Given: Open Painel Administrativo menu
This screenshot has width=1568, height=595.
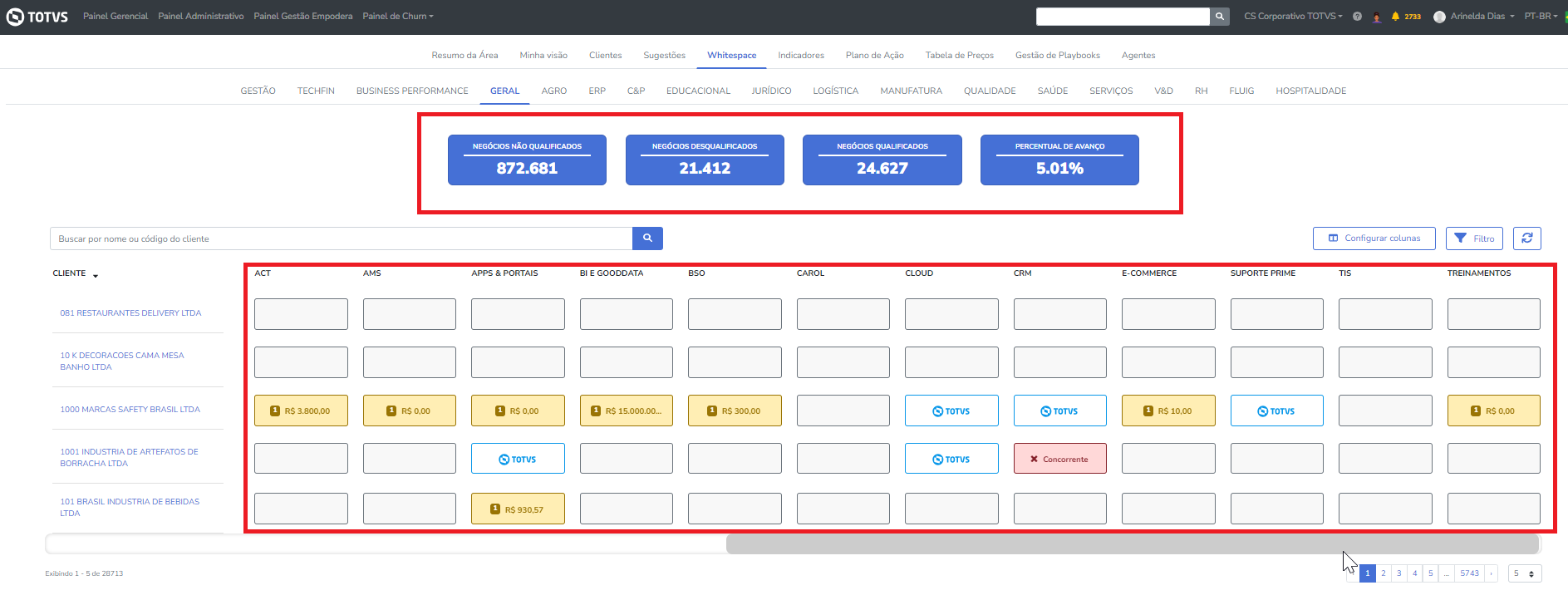Looking at the screenshot, I should click(201, 17).
